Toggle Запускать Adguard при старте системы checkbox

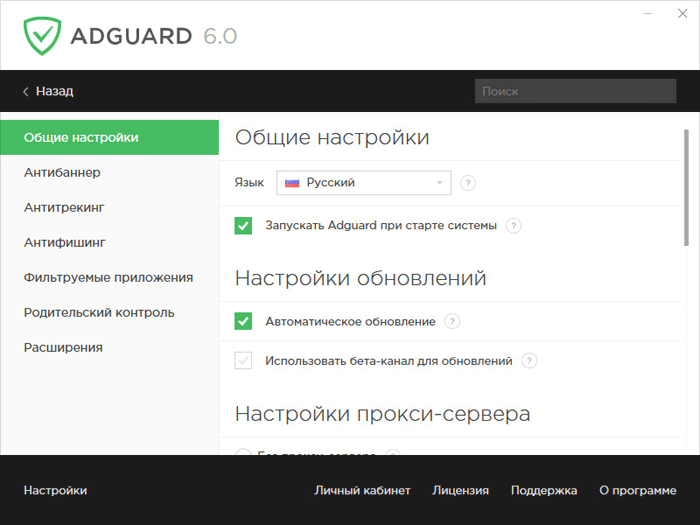tap(243, 225)
